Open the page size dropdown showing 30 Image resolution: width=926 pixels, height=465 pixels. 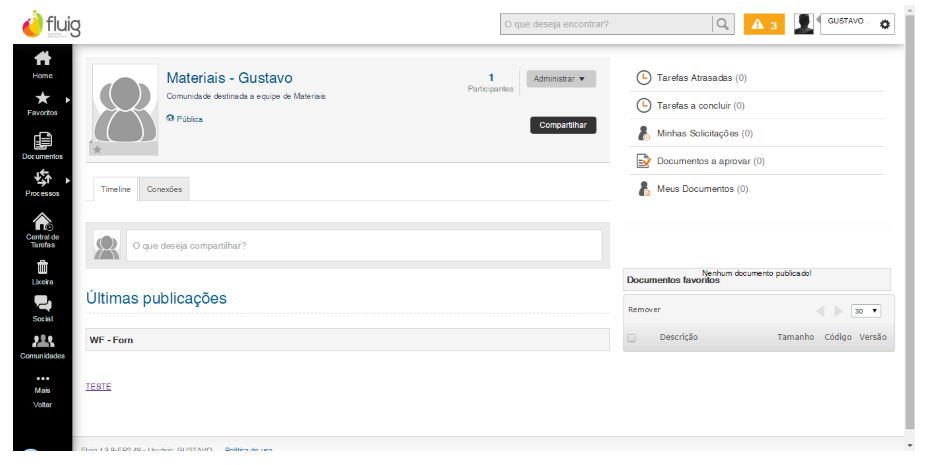865,311
